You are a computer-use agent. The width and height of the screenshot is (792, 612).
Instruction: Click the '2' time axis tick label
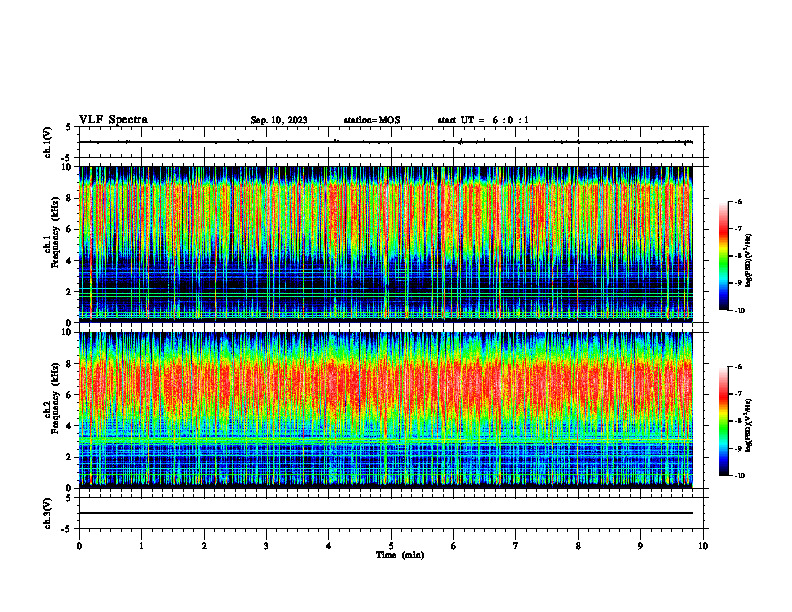(x=204, y=546)
